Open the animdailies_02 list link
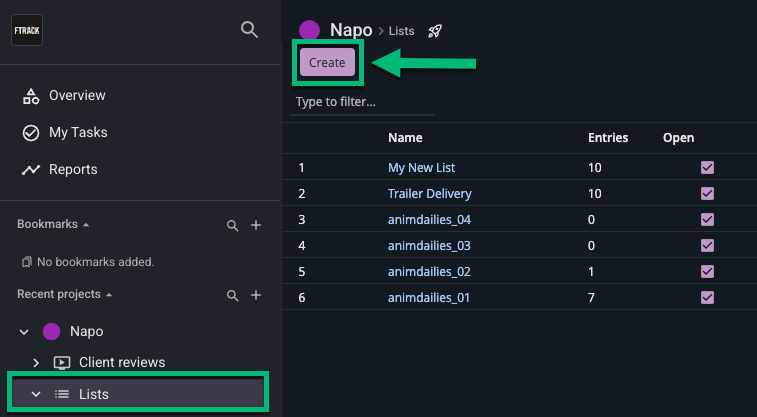Image resolution: width=757 pixels, height=417 pixels. (x=428, y=271)
